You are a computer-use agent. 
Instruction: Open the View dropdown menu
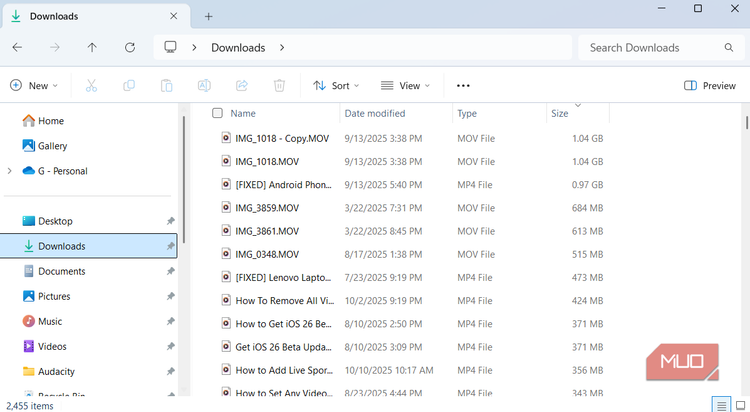click(406, 86)
